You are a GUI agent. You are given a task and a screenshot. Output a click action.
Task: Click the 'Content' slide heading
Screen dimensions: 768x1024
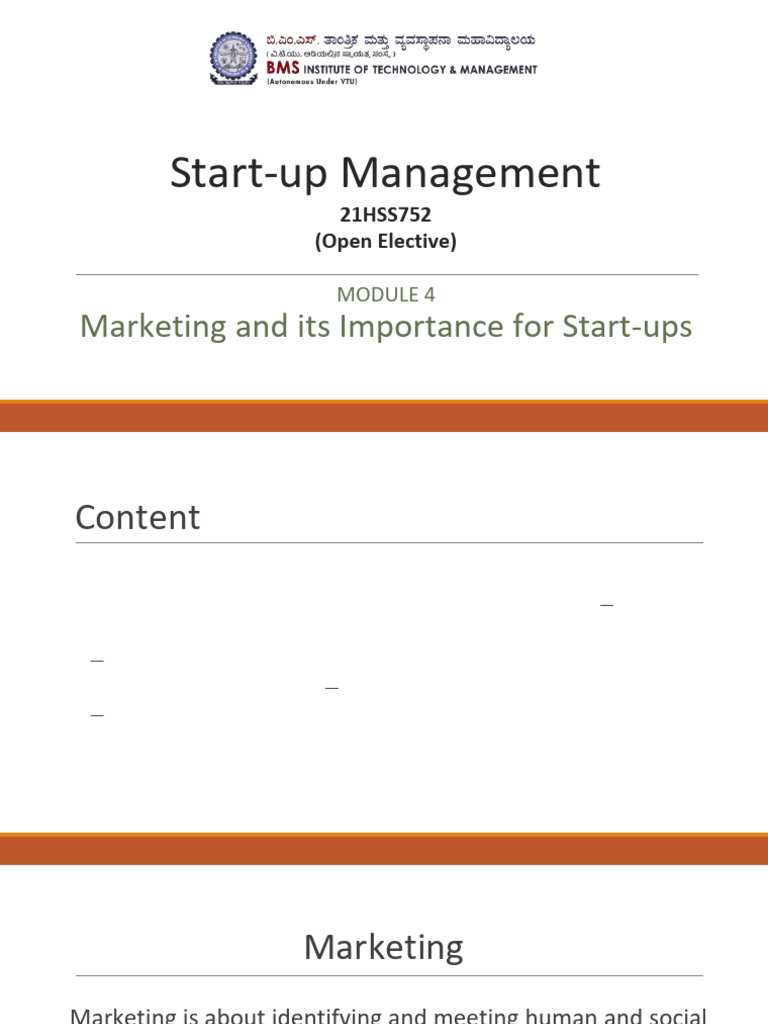[138, 518]
